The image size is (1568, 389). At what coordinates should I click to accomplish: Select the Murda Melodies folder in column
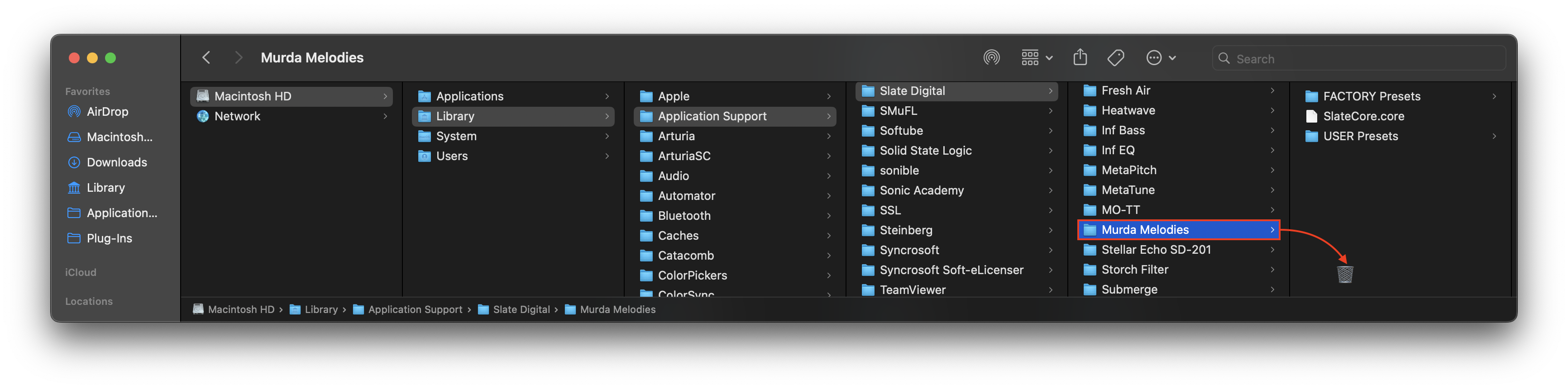click(x=1178, y=230)
